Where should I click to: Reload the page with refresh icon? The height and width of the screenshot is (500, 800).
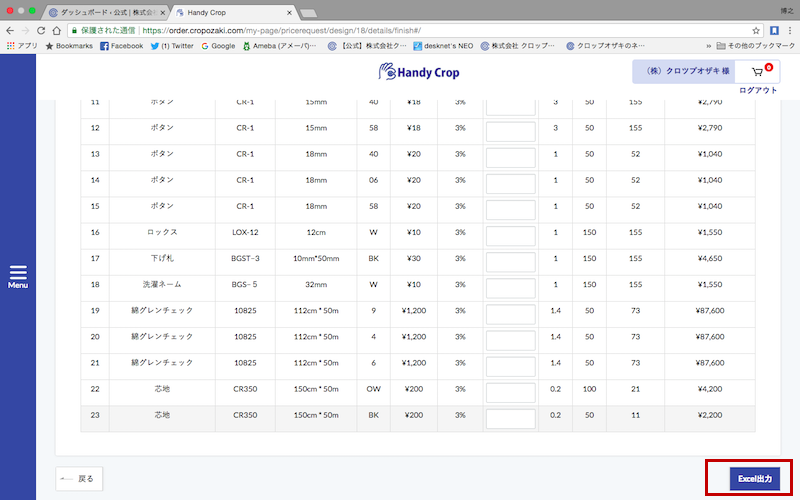tap(41, 31)
